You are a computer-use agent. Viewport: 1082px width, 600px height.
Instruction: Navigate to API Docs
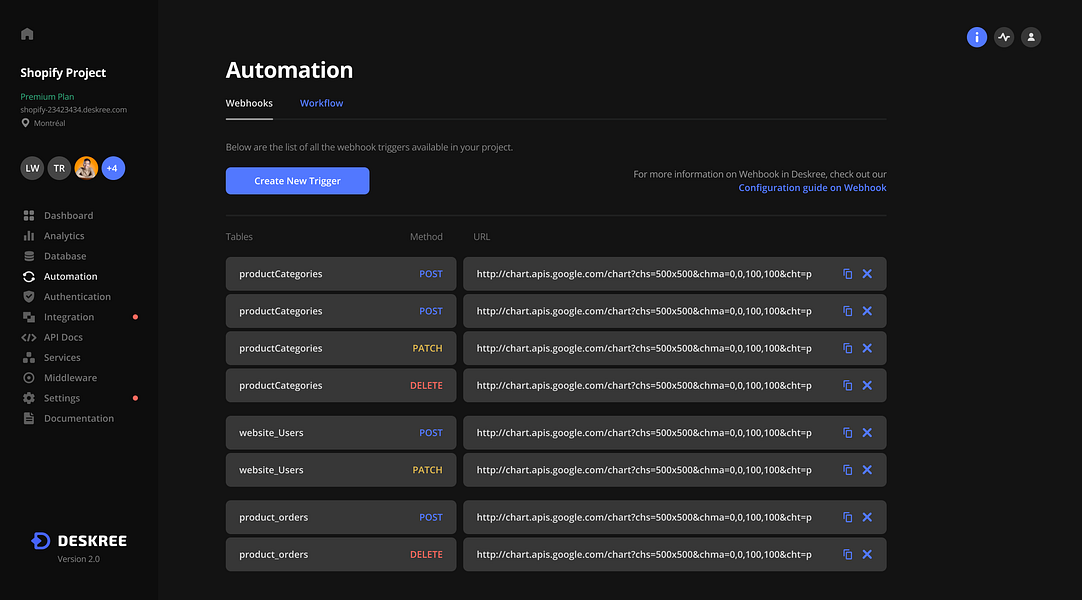pyautogui.click(x=63, y=337)
